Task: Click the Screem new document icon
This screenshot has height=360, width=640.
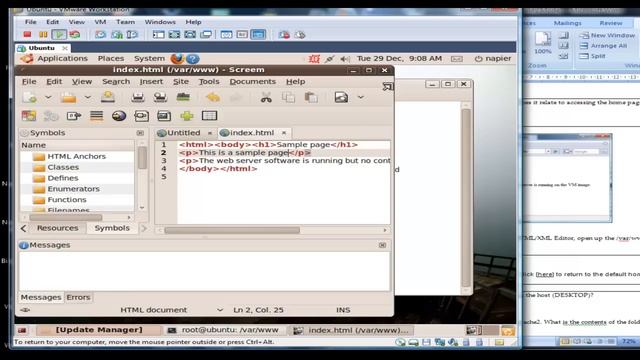Action: point(30,97)
